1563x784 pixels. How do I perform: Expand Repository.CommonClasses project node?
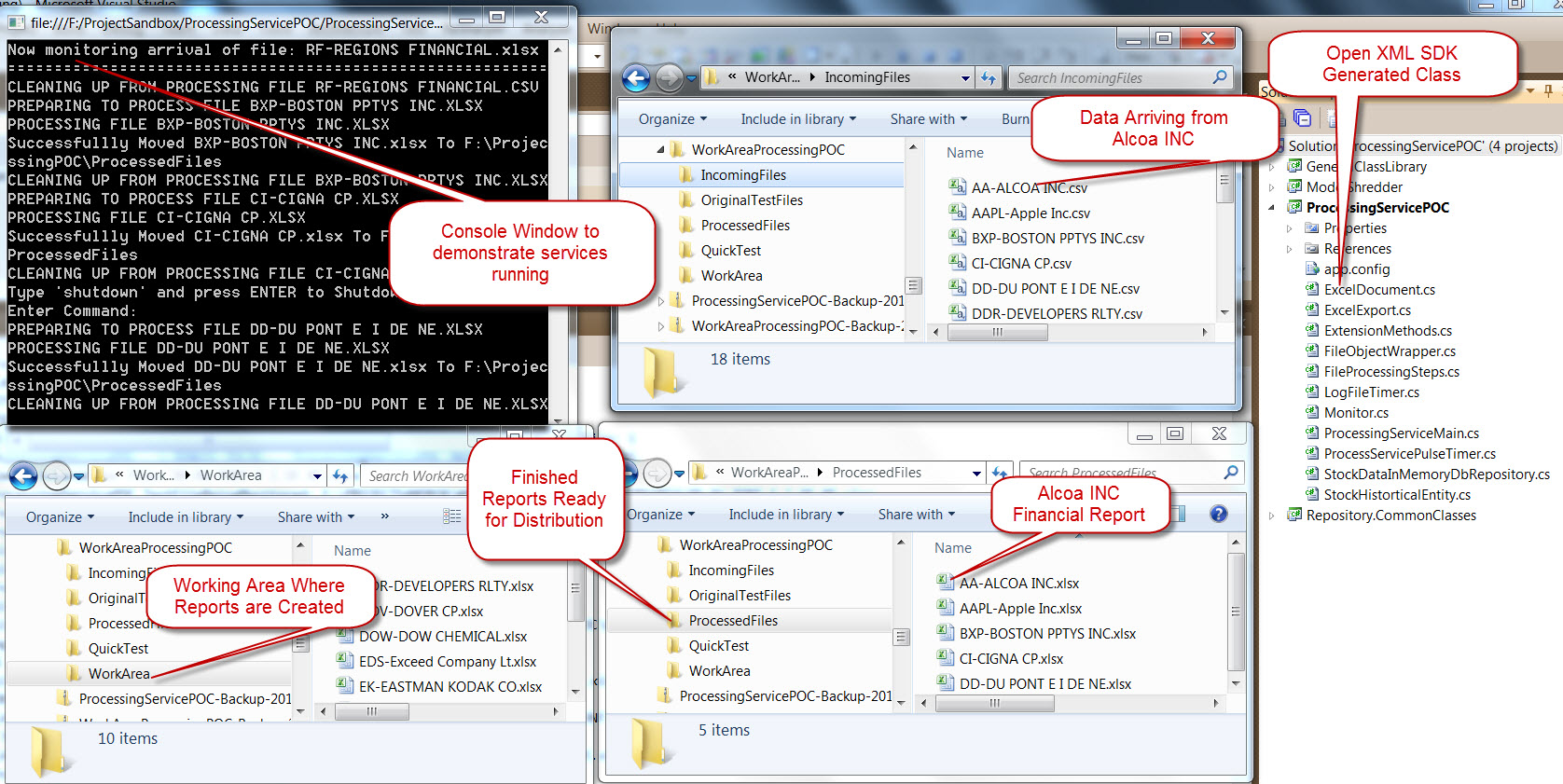tap(1272, 516)
